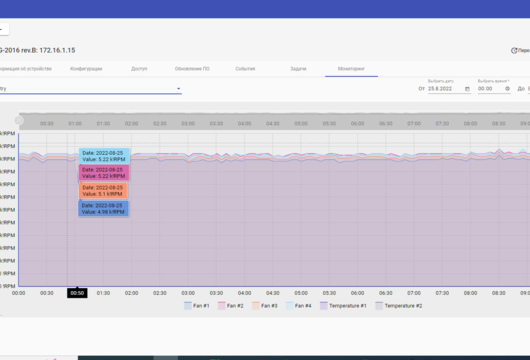Image resolution: width=530 pixels, height=360 pixels.
Task: Click the blue 4.98 kRPM tooltip
Action: (x=103, y=209)
